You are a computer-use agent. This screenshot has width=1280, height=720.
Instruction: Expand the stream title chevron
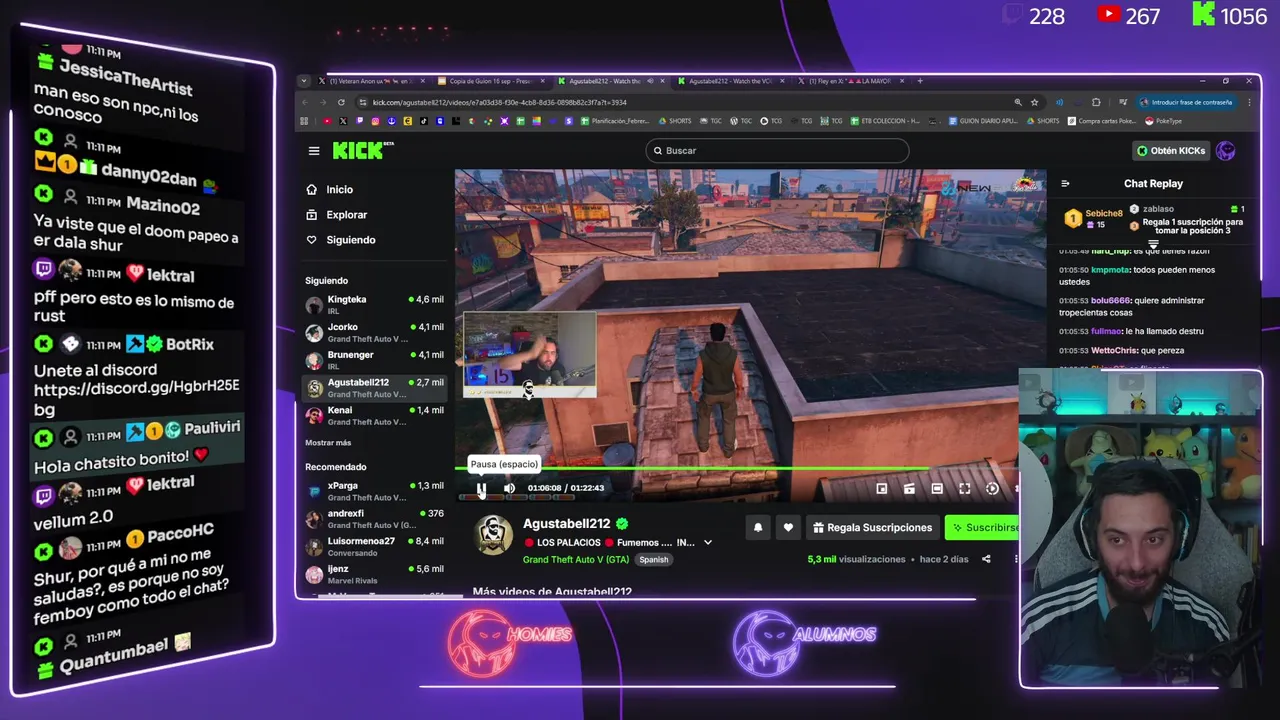pyautogui.click(x=708, y=543)
